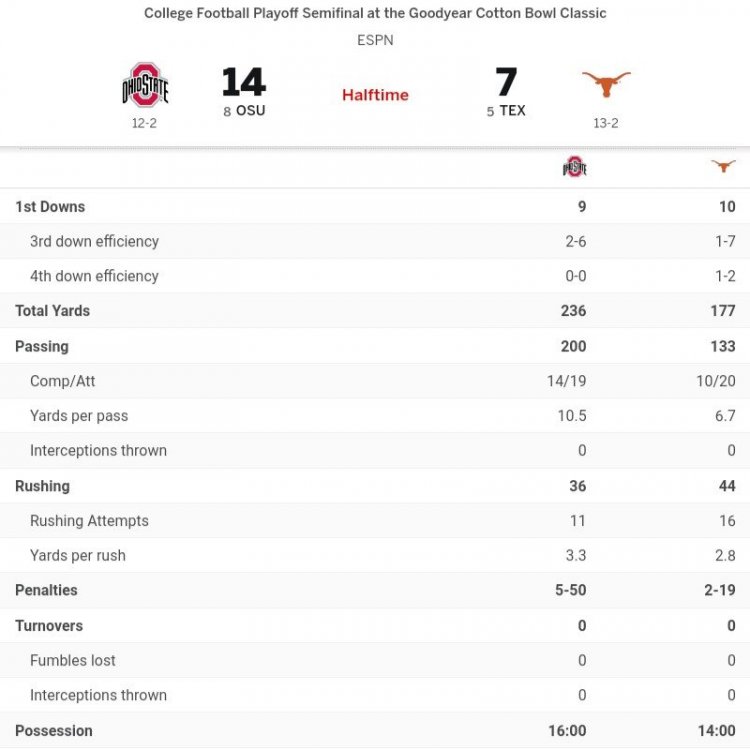This screenshot has width=750, height=750.
Task: Click the Passing stat category
Action: click(42, 346)
